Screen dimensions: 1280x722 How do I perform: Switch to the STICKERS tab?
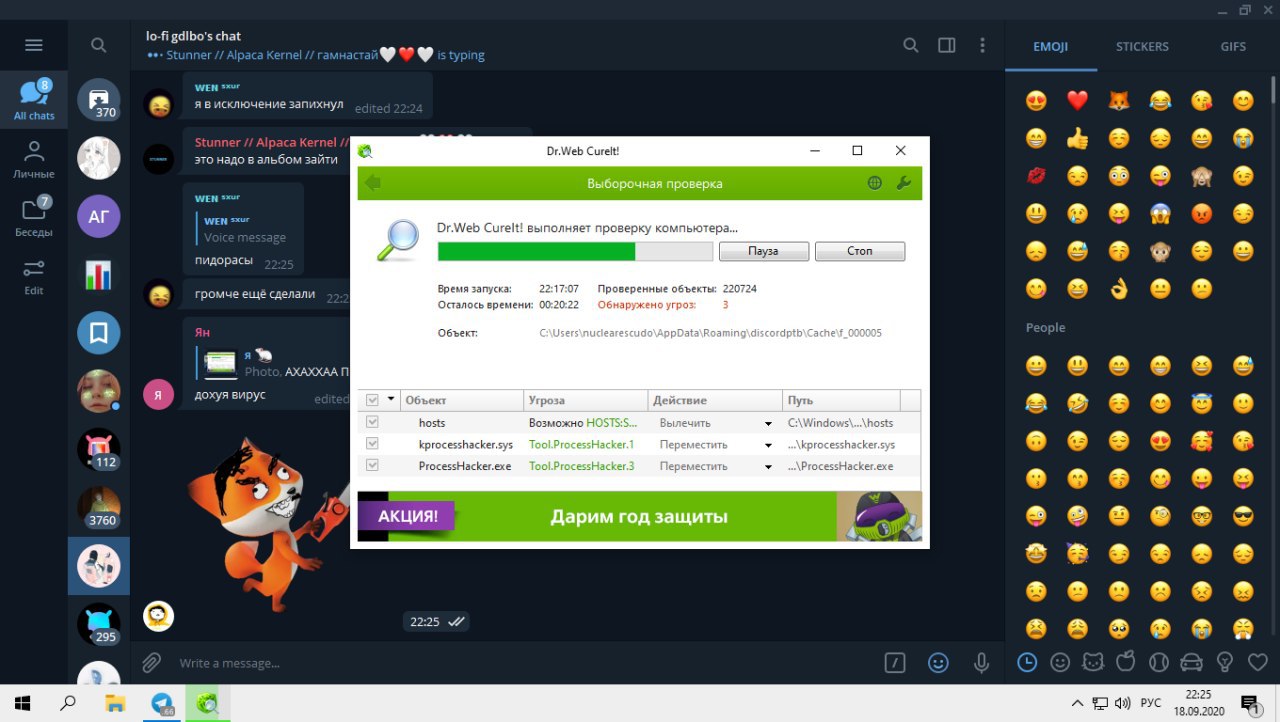point(1142,46)
